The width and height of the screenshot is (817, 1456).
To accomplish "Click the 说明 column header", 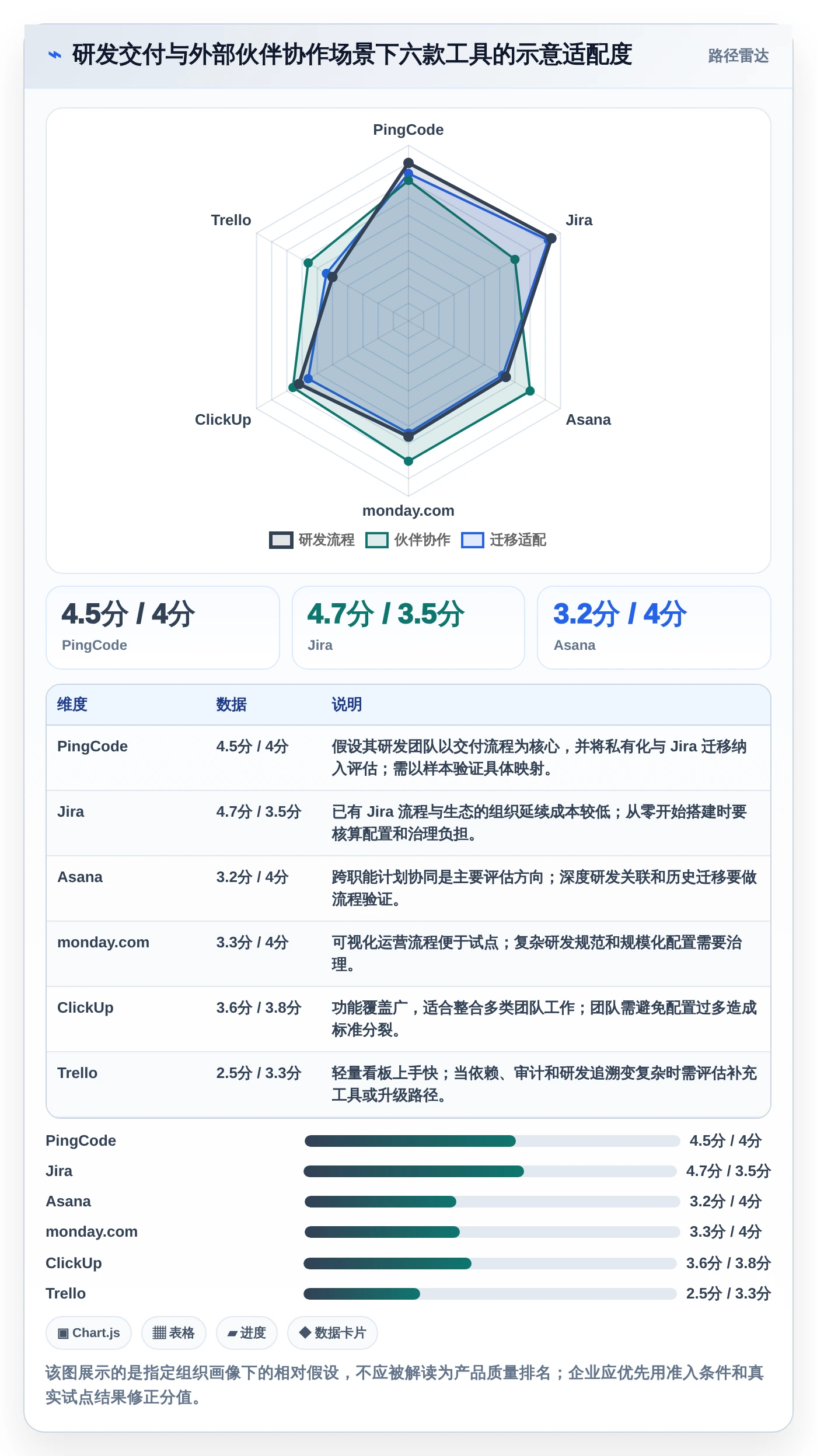I will (x=347, y=704).
